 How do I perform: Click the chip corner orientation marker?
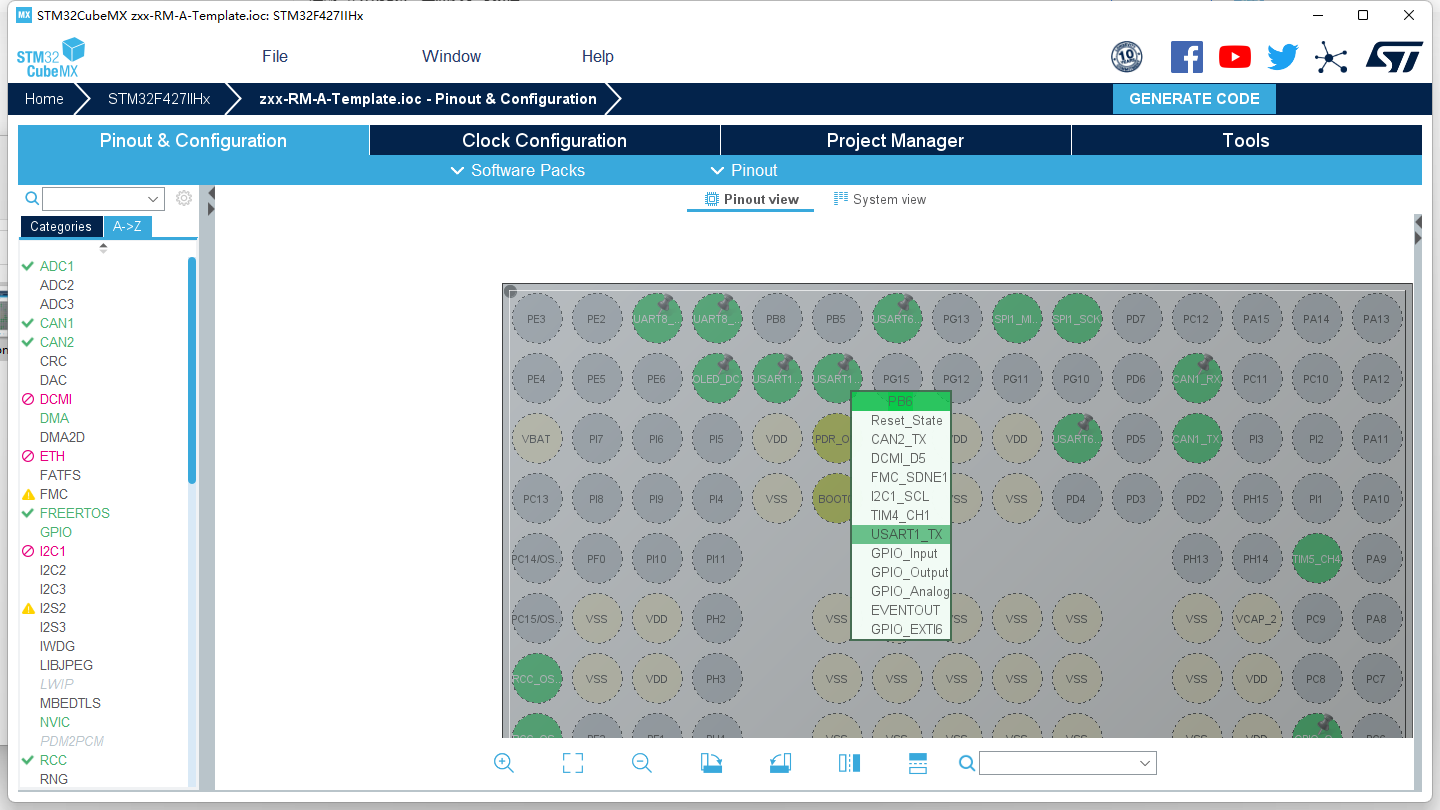tap(510, 292)
